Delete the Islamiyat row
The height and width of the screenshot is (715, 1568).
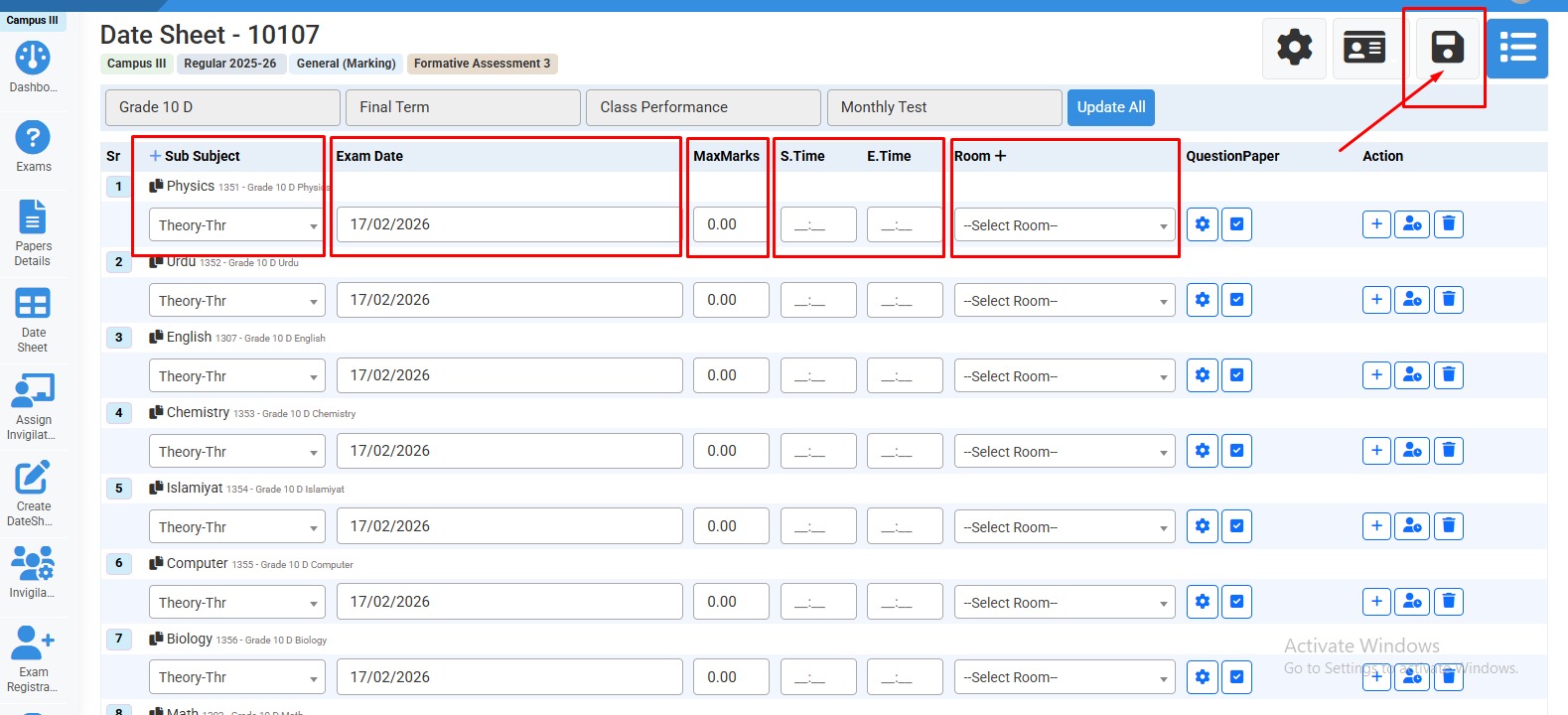(x=1449, y=526)
